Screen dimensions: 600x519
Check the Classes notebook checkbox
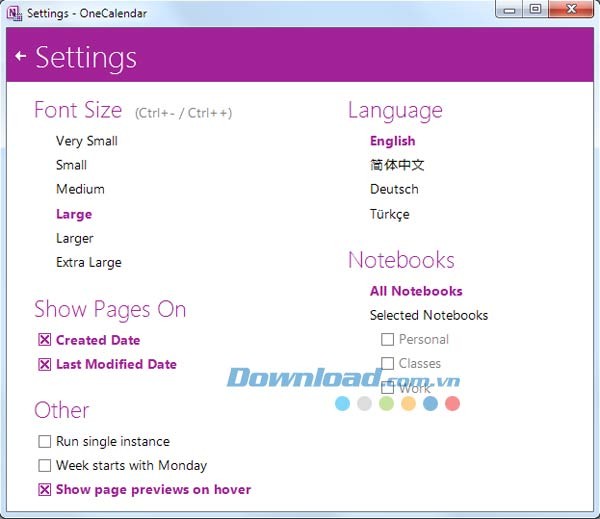[x=388, y=364]
